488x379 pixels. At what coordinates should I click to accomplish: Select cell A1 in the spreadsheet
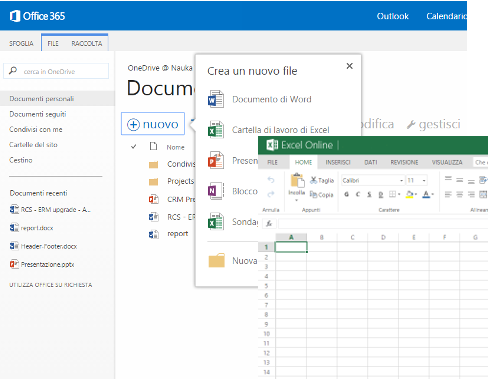pyautogui.click(x=291, y=247)
